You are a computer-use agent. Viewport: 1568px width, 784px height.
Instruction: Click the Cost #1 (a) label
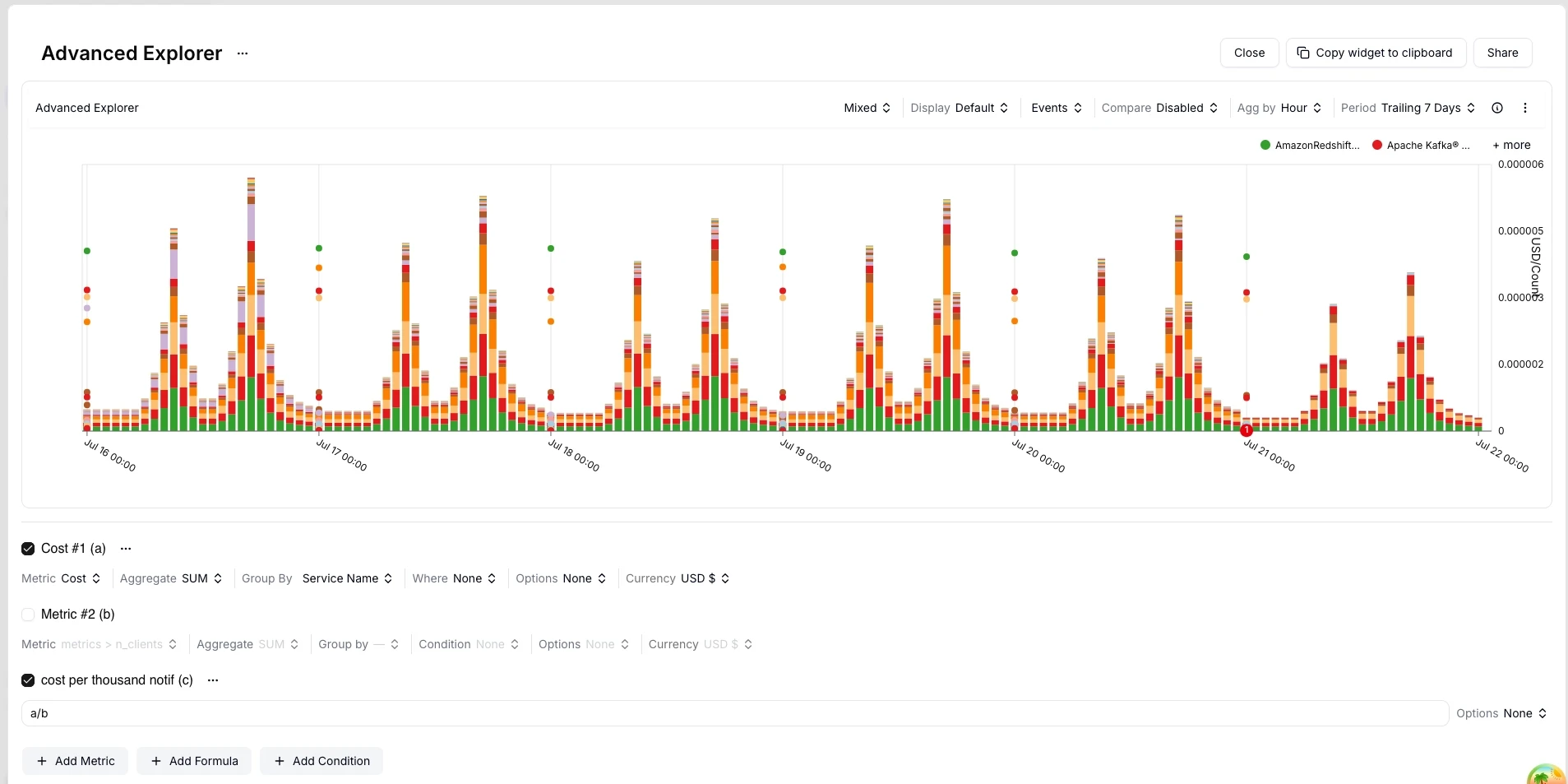point(73,549)
